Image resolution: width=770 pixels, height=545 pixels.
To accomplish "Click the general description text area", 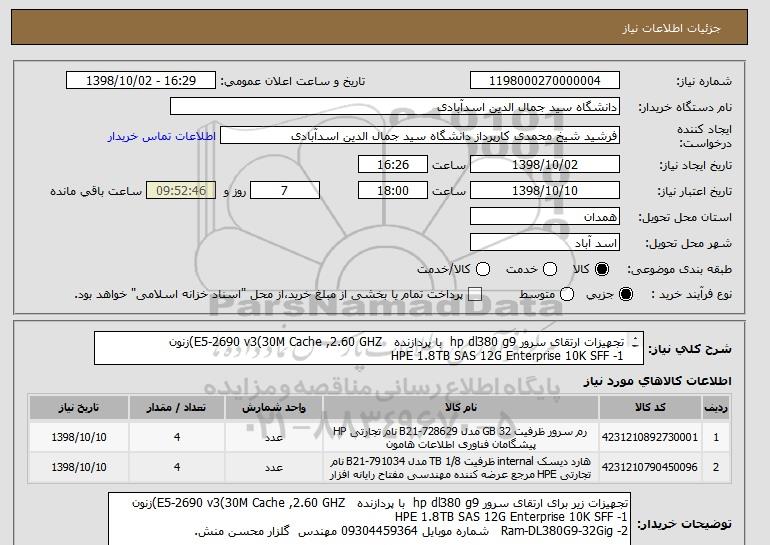I will pyautogui.click(x=369, y=348).
